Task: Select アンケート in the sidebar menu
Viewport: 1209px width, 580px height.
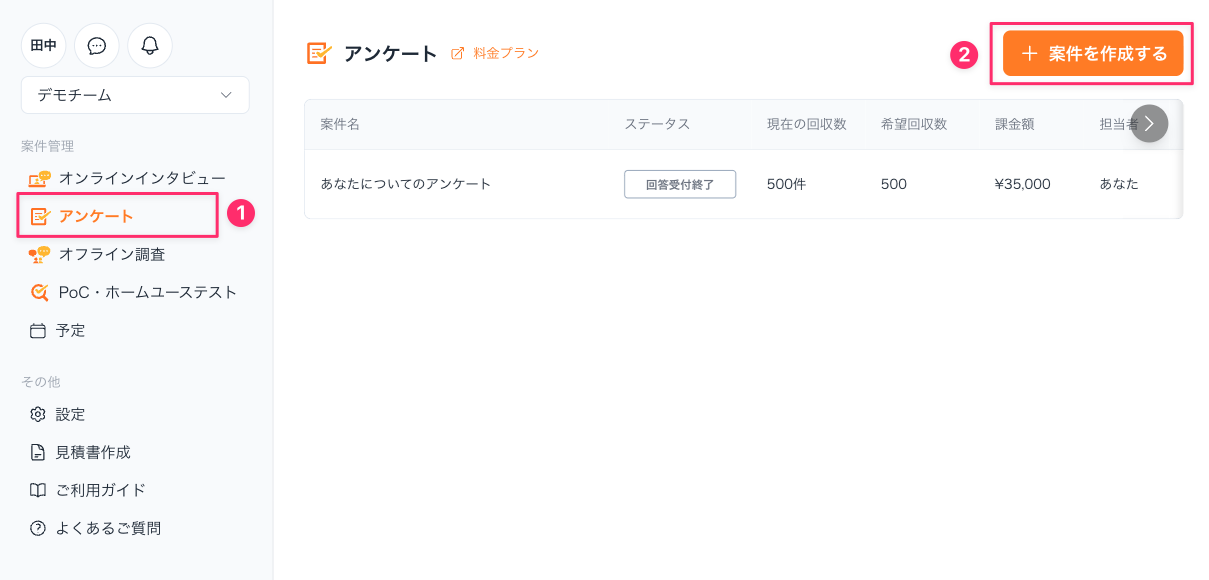Action: pyautogui.click(x=96, y=216)
